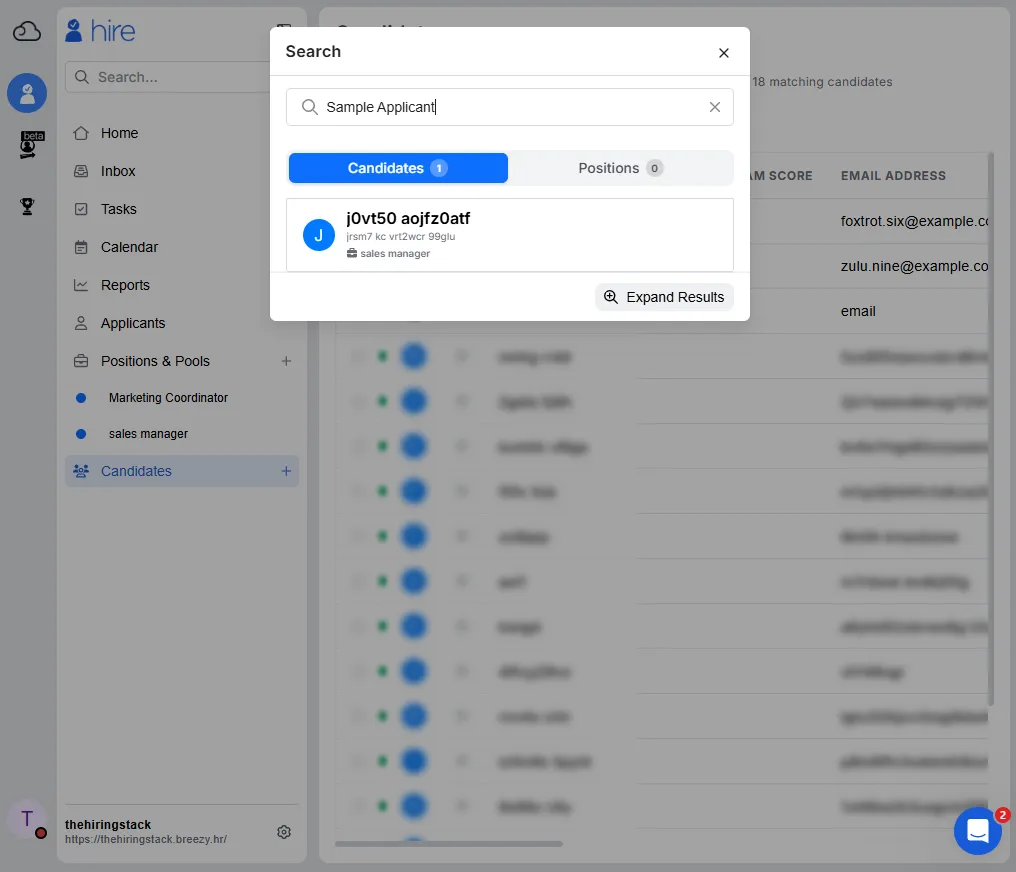Click the trophy icon in left rail
Viewport: 1016px width, 872px height.
coord(27,206)
